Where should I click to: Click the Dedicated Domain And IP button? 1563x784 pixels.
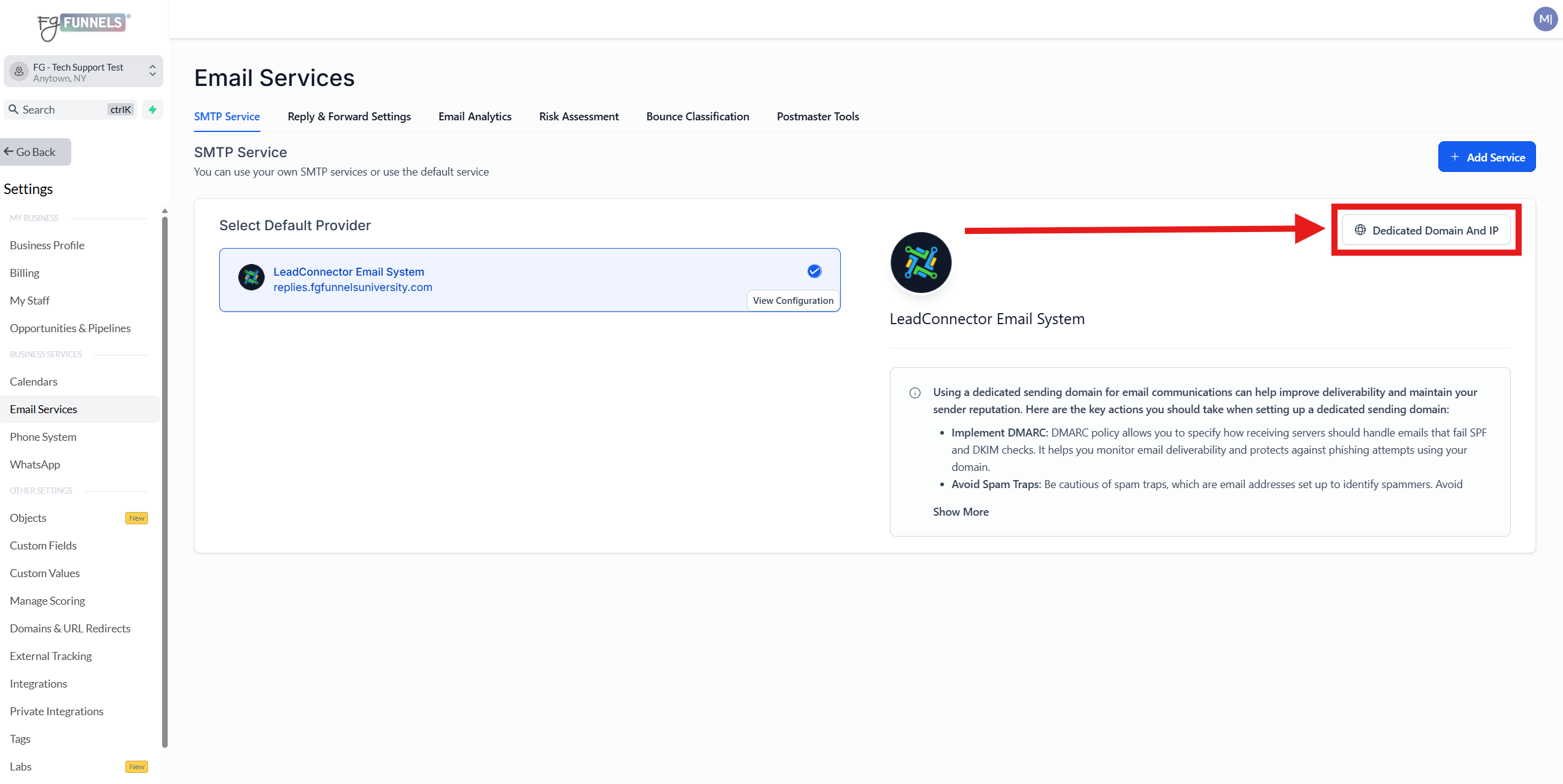[1425, 230]
